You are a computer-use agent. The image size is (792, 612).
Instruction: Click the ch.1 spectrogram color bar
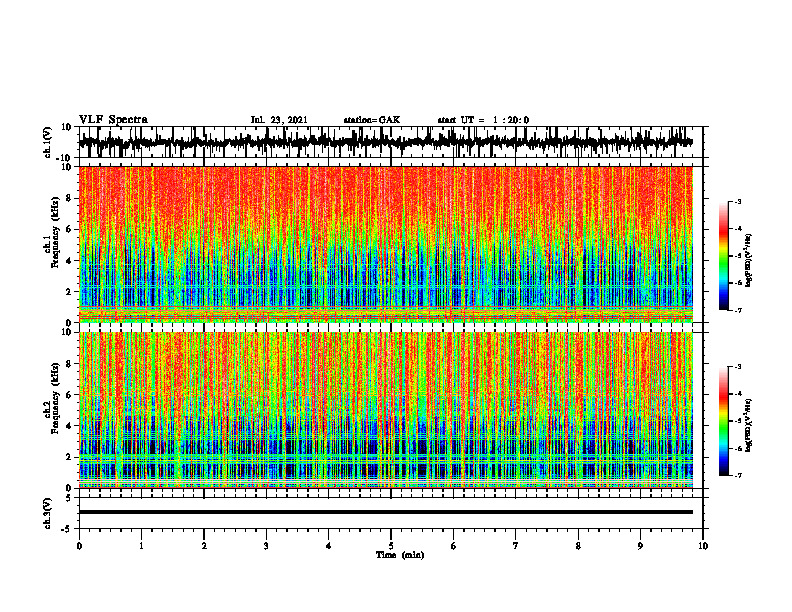[x=724, y=256]
